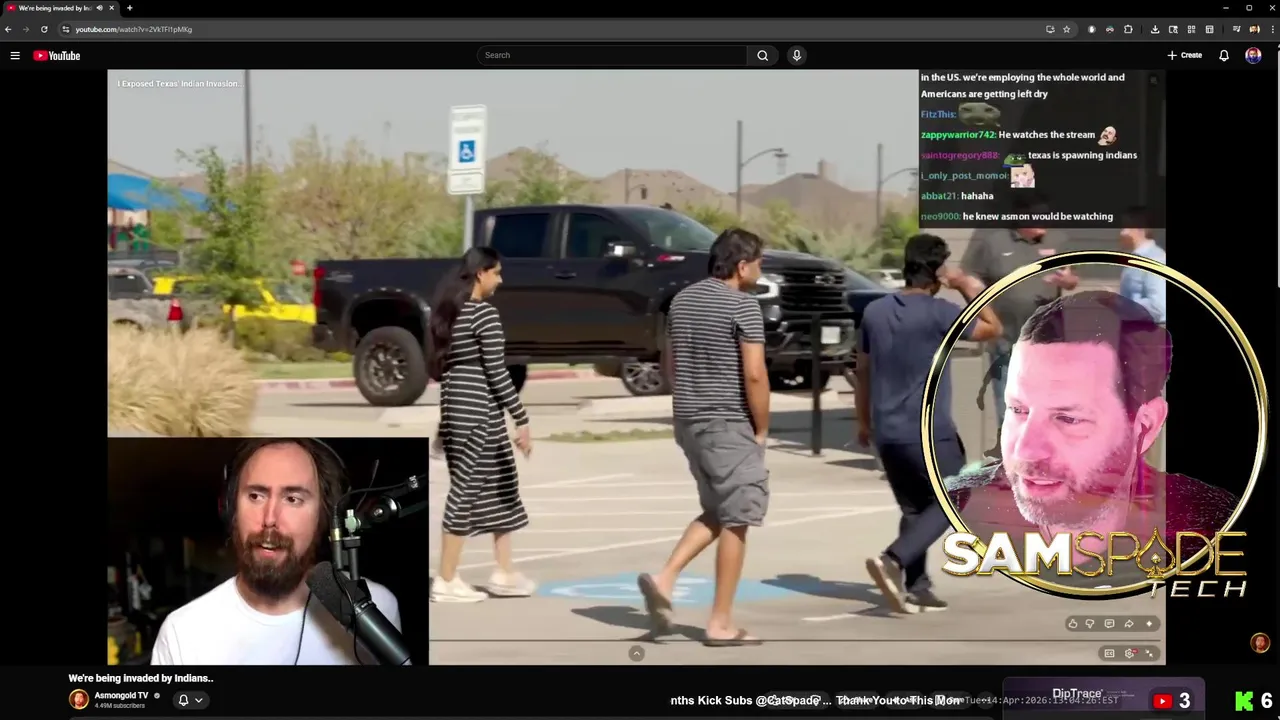1280x720 pixels.
Task: Switch to the 'We're being invaded' tab
Action: coord(60,8)
